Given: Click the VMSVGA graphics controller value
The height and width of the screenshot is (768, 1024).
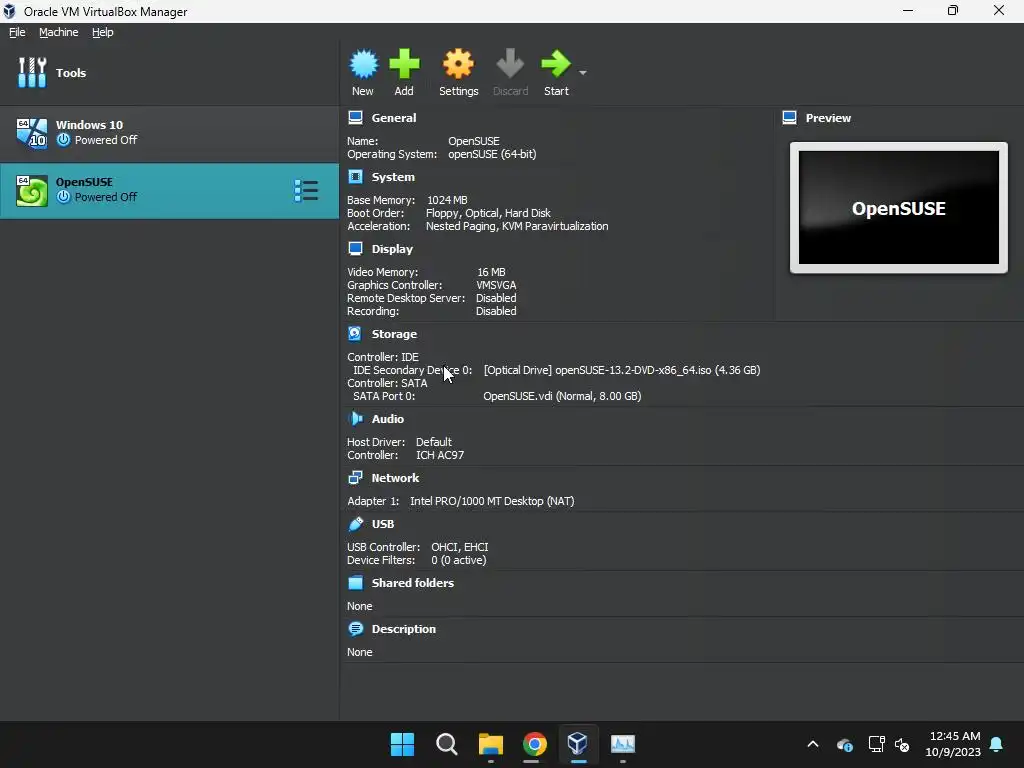Looking at the screenshot, I should (496, 285).
